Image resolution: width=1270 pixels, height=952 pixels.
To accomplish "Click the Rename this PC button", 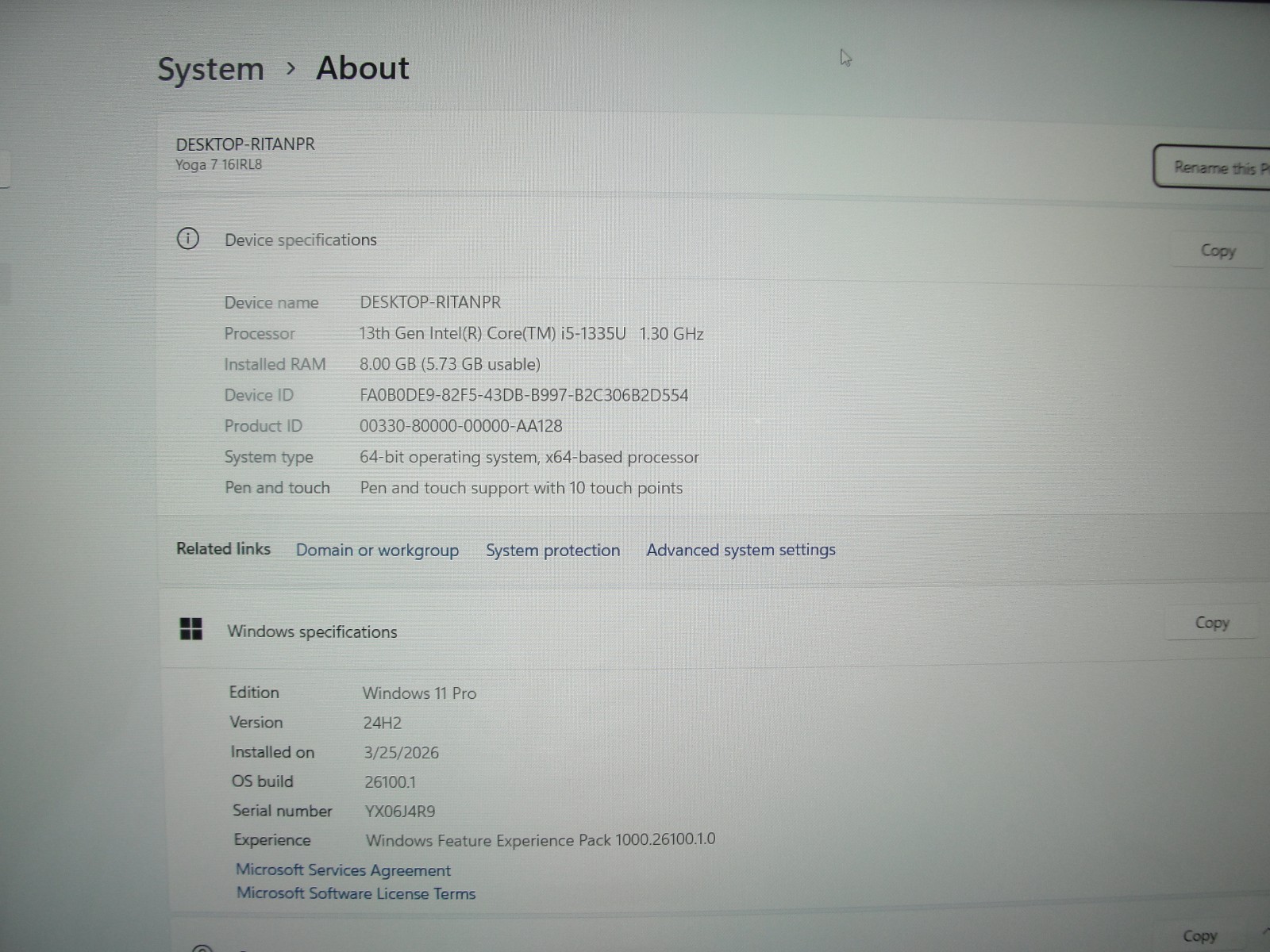I will [x=1213, y=167].
